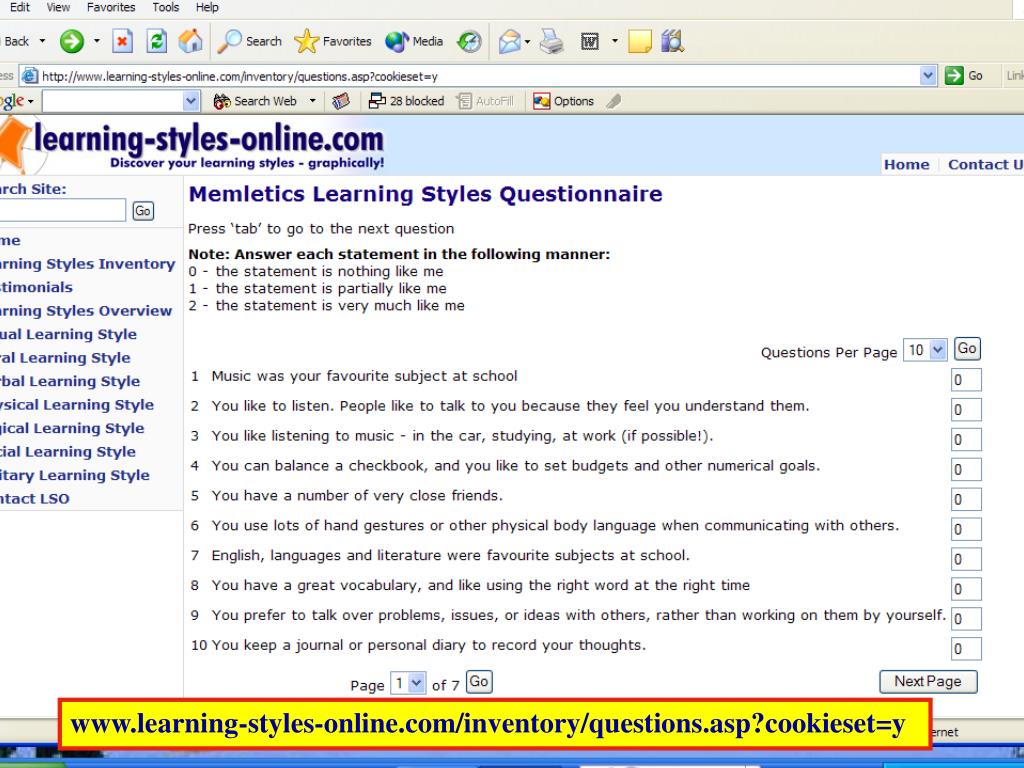Open the Favorites menu
This screenshot has width=1024, height=768.
click(111, 7)
